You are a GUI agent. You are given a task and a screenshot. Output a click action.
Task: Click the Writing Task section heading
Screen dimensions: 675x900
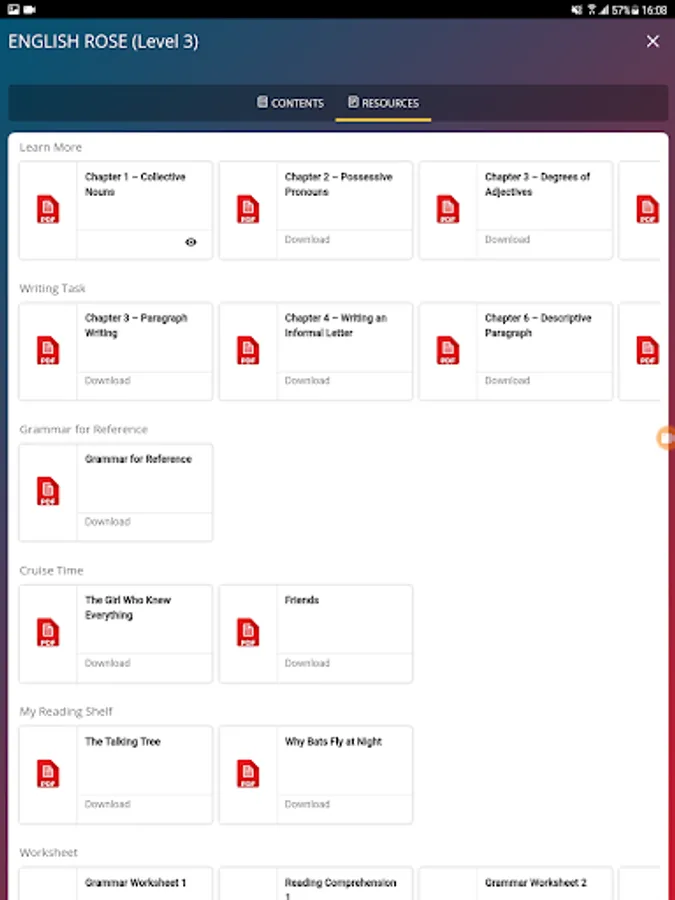52,289
